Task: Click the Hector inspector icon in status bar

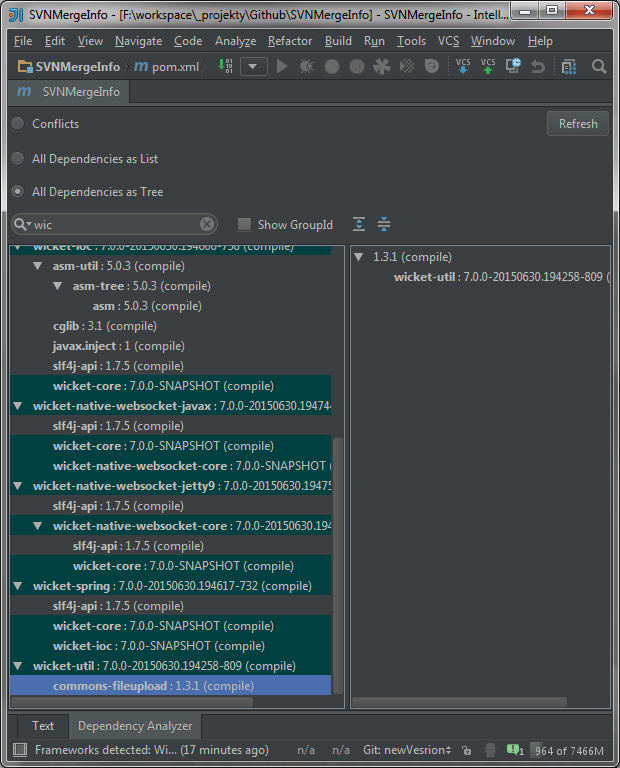Action: pos(490,750)
